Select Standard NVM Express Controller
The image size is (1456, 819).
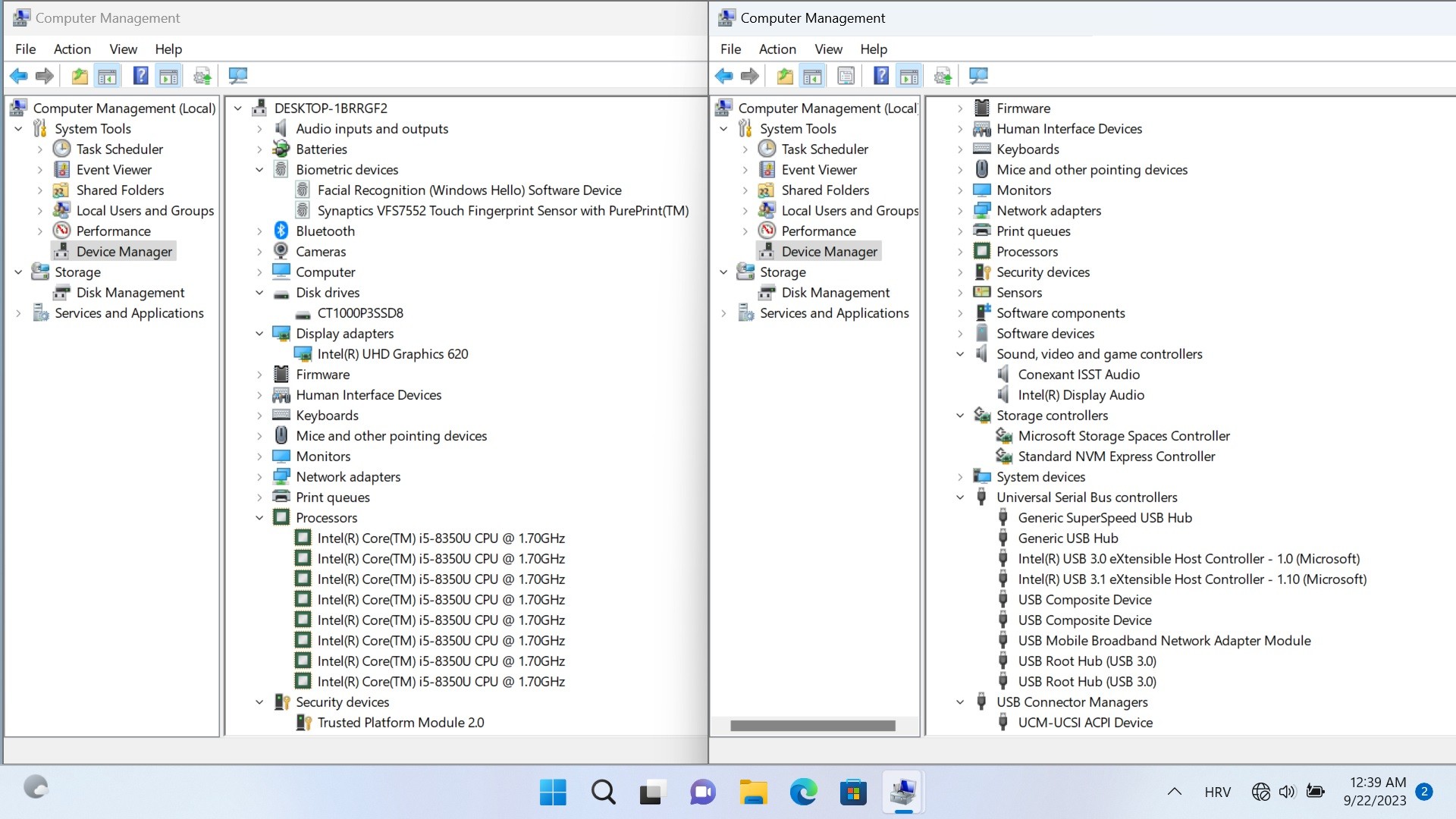[x=1116, y=457]
